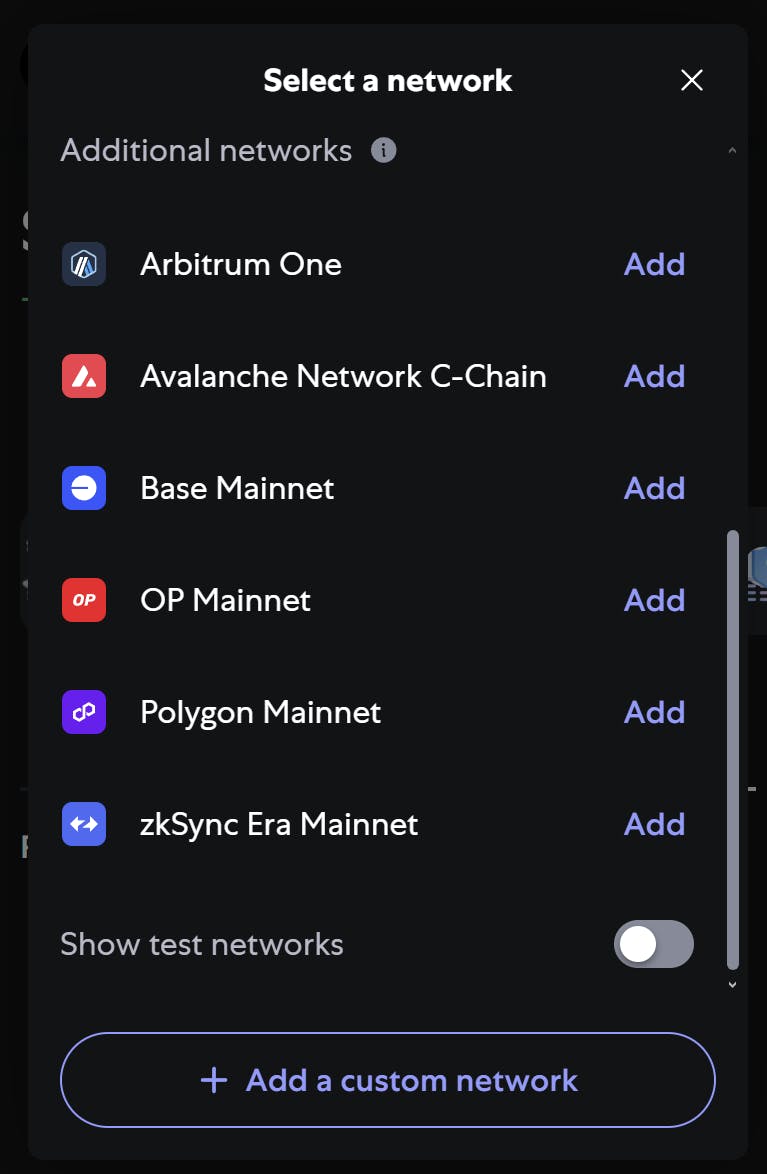Click the chevron beside Additional networks
The width and height of the screenshot is (767, 1174).
coord(732,148)
